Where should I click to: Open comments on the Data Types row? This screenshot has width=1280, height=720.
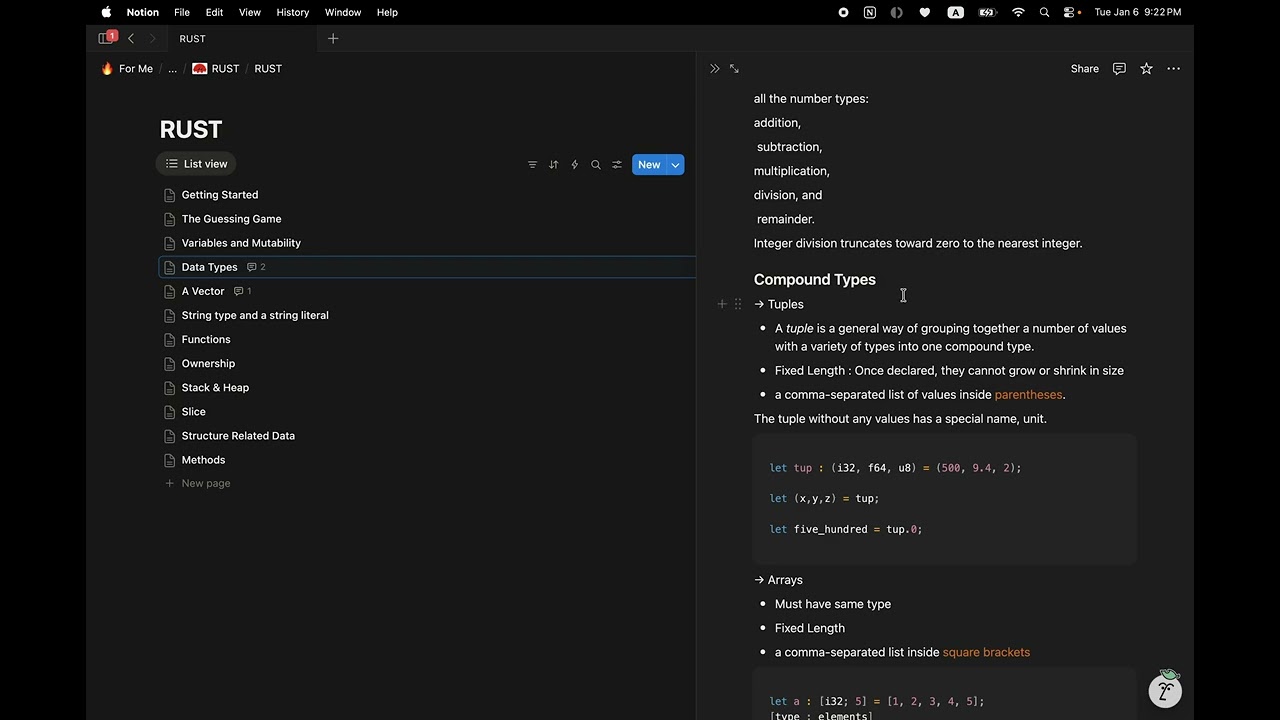point(256,267)
